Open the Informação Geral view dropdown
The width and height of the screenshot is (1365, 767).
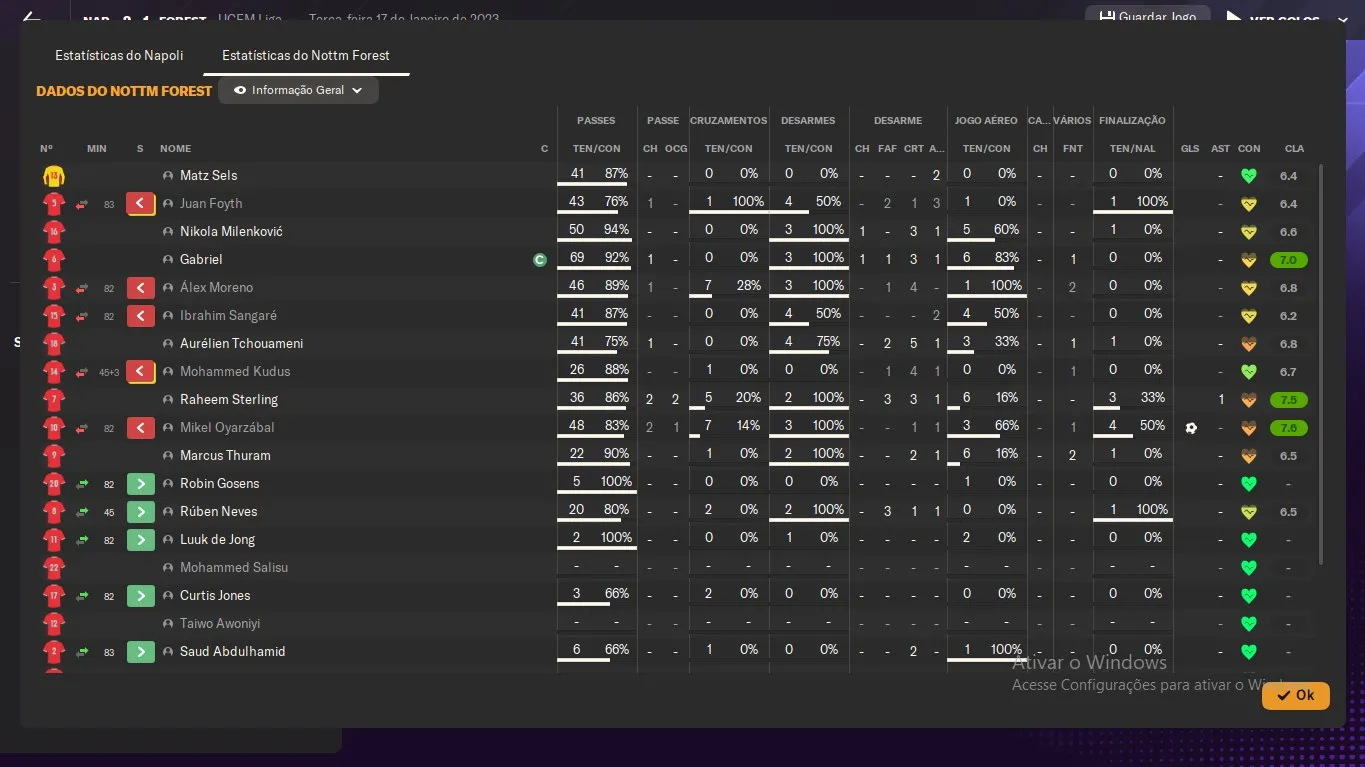298,90
